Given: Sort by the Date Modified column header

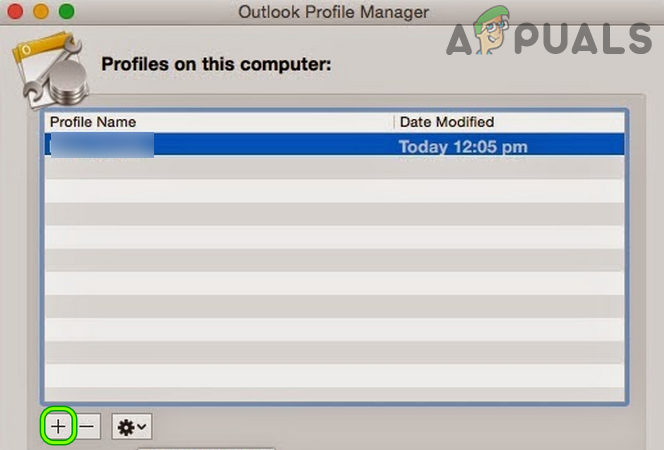Looking at the screenshot, I should 509,122.
